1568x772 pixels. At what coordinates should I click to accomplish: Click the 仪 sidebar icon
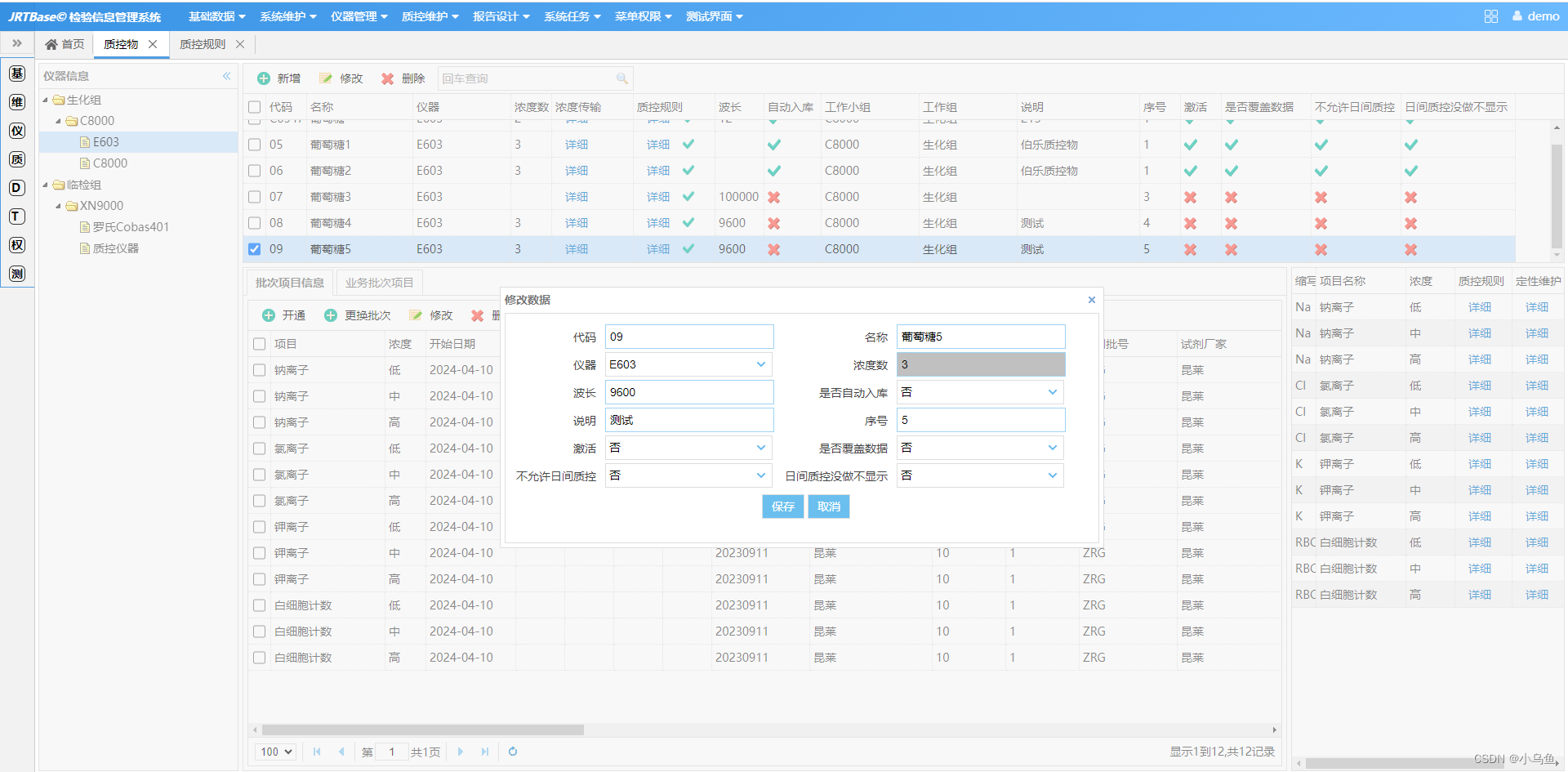[x=17, y=131]
